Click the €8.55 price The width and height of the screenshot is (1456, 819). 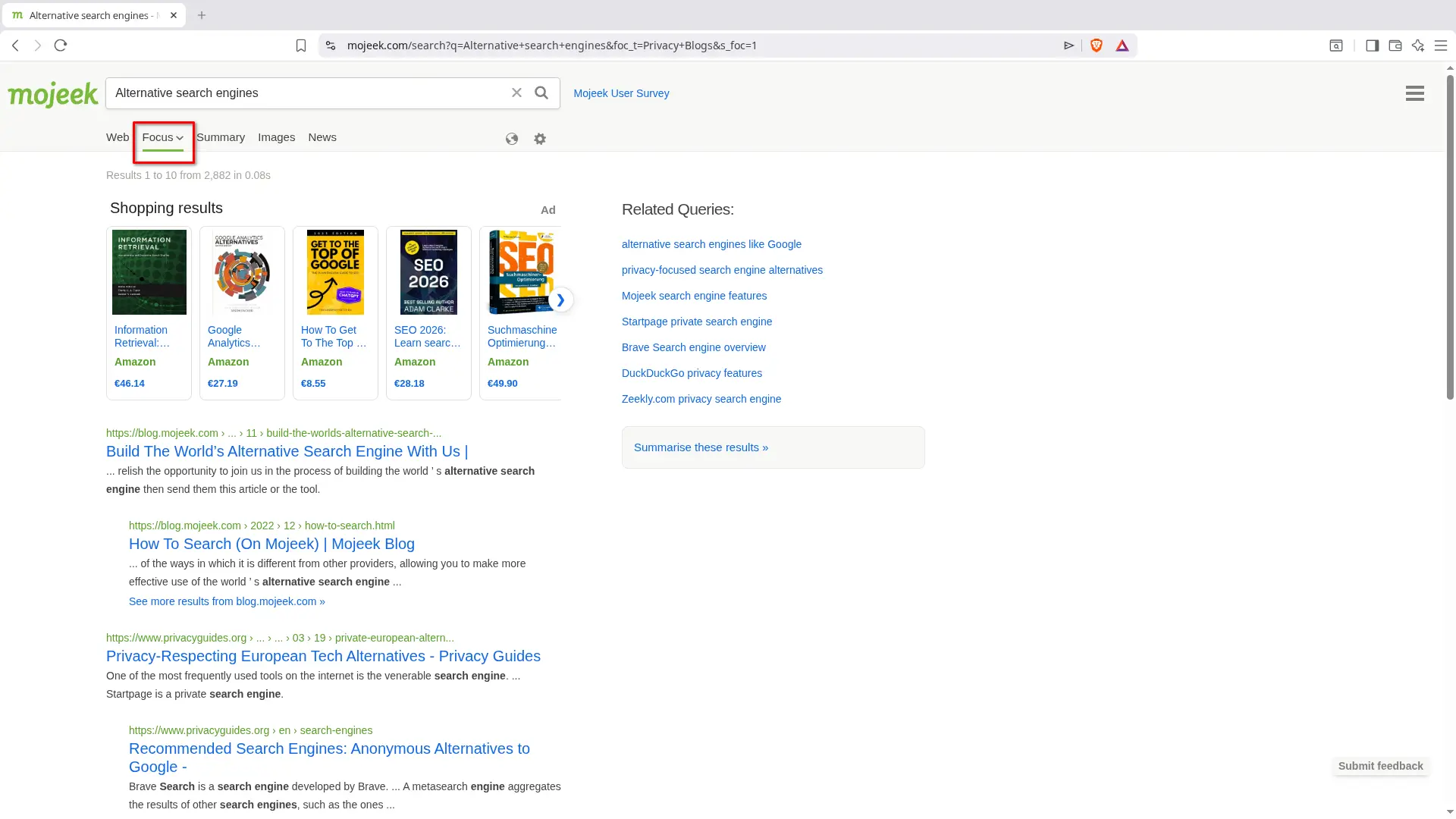pos(313,383)
